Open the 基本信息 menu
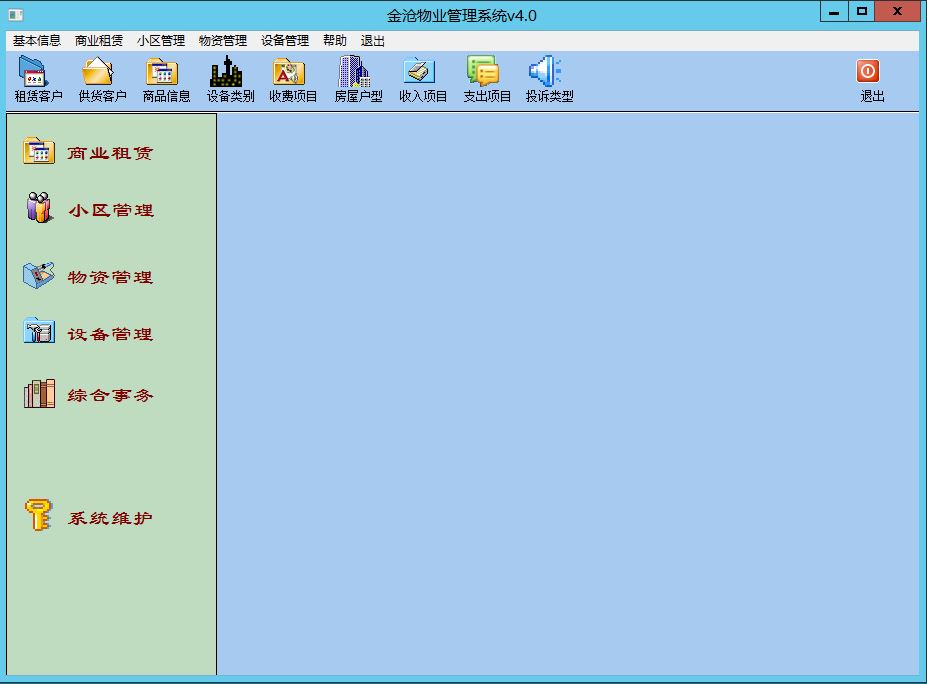 tap(37, 41)
